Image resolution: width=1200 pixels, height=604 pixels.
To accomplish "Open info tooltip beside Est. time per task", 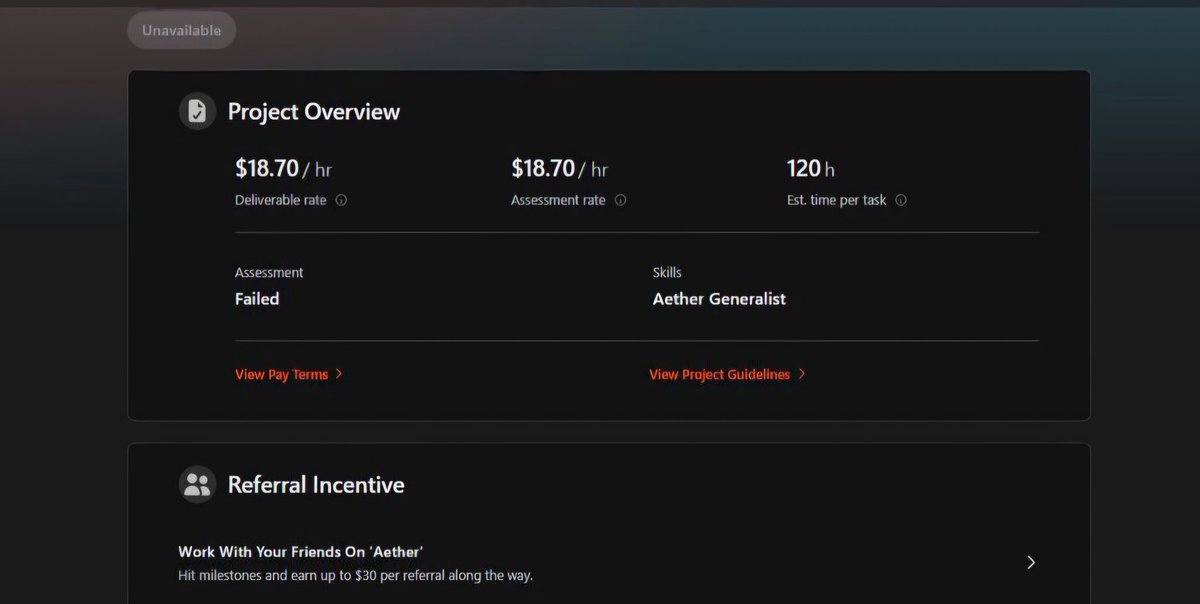I will click(x=901, y=200).
